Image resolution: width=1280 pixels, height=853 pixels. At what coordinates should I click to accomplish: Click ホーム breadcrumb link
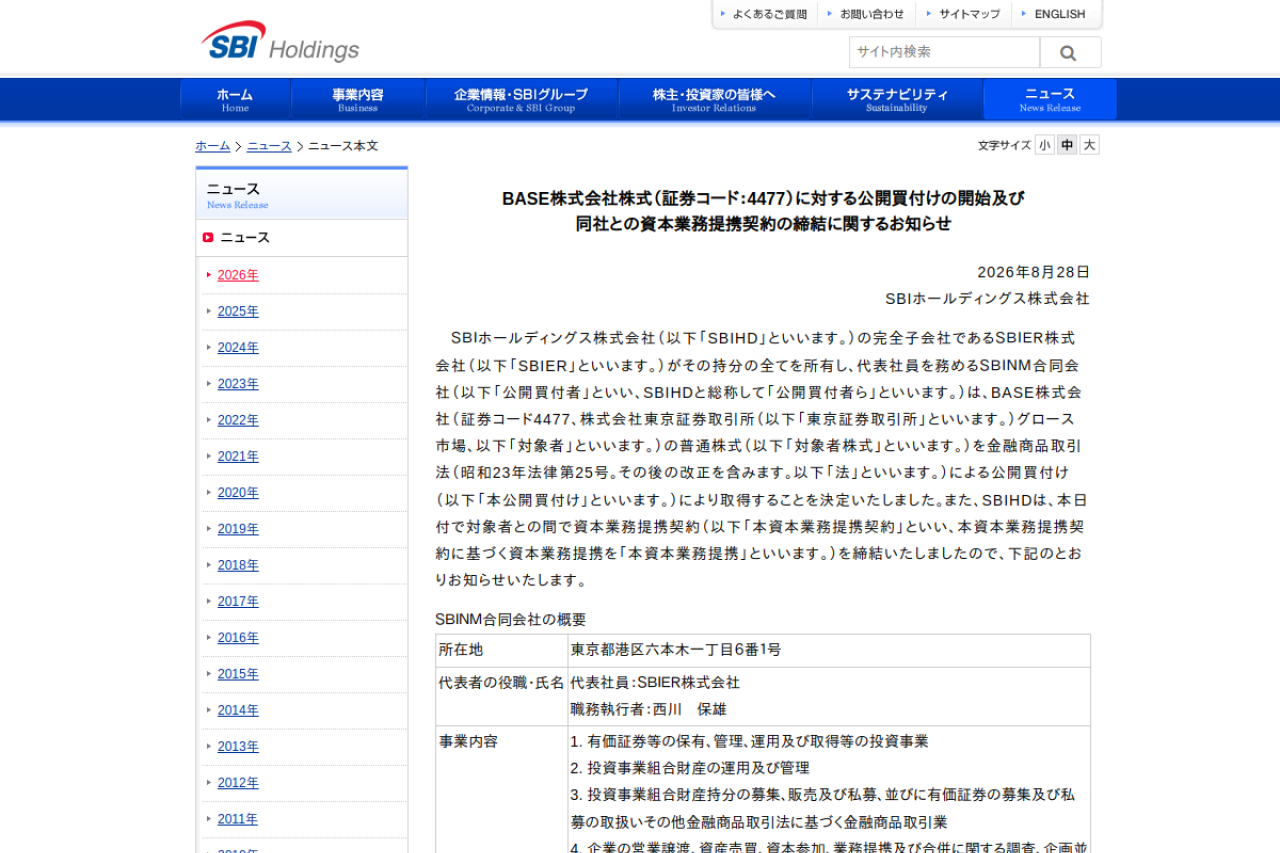[213, 146]
